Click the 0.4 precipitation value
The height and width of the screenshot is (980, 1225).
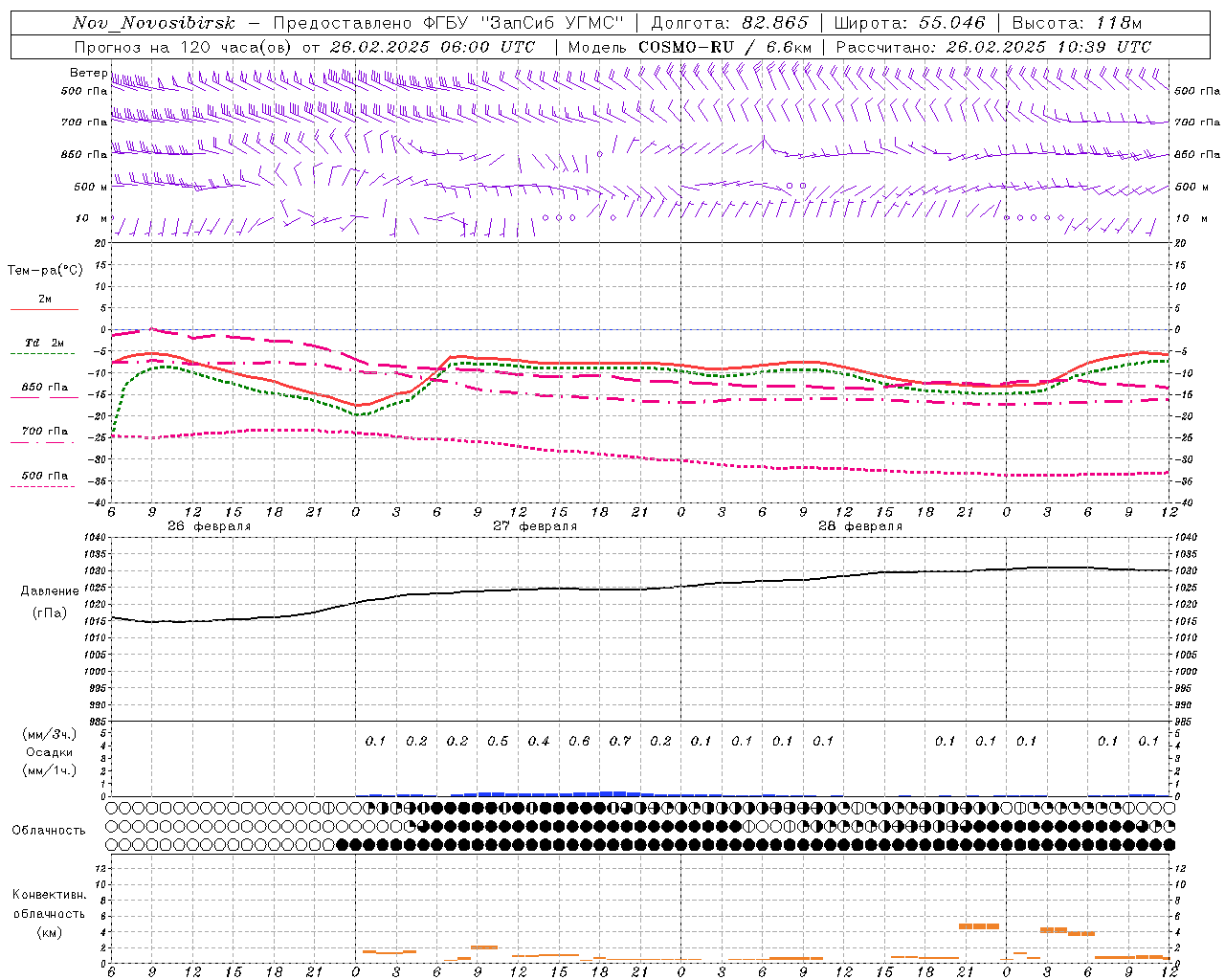click(539, 741)
